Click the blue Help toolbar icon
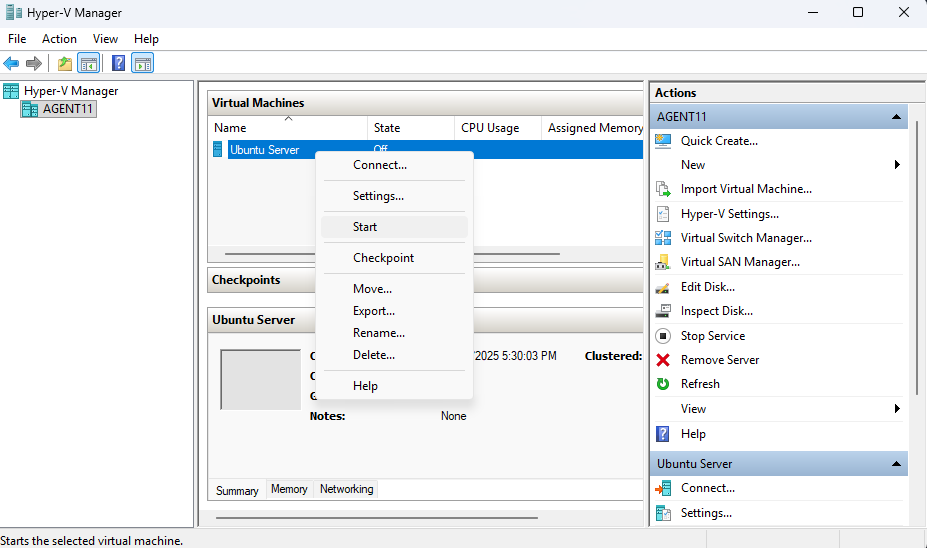 118,64
